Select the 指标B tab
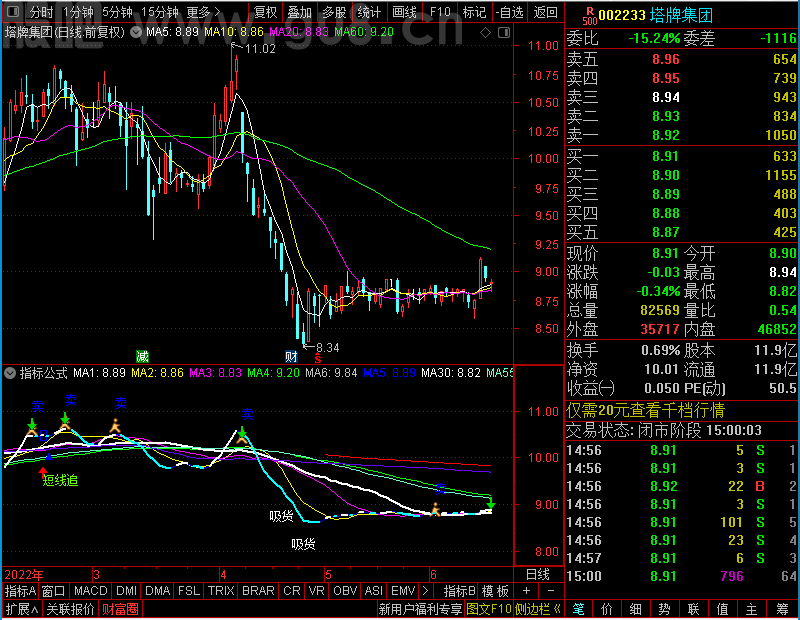 459,591
